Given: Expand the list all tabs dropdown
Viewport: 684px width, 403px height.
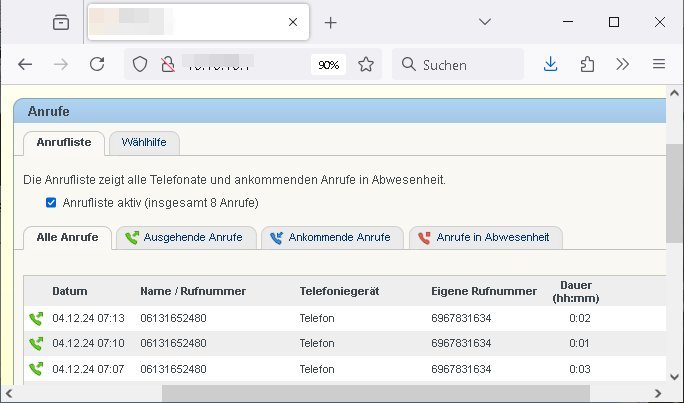Looking at the screenshot, I should click(x=484, y=22).
